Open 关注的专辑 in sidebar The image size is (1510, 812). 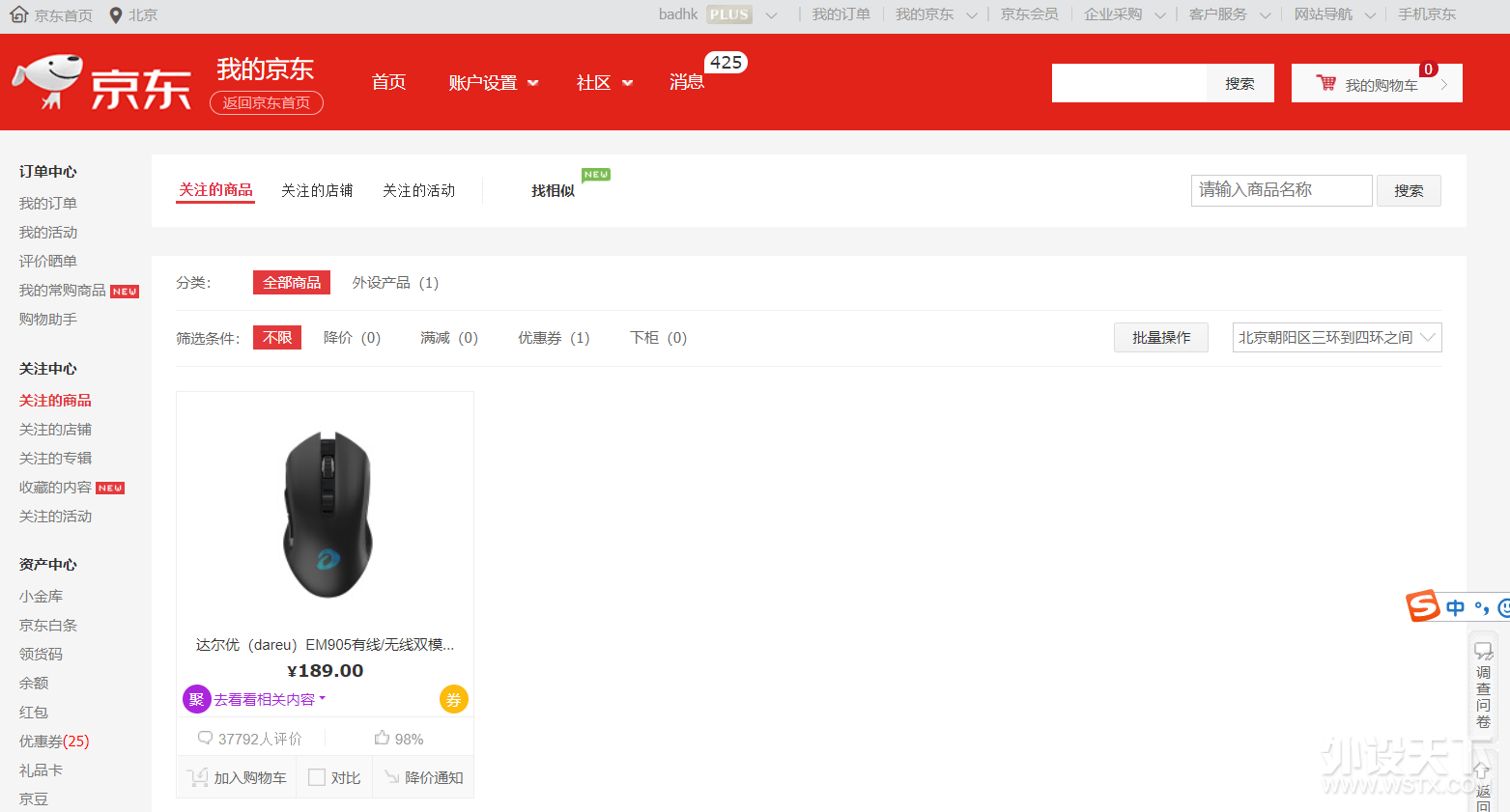tap(55, 458)
